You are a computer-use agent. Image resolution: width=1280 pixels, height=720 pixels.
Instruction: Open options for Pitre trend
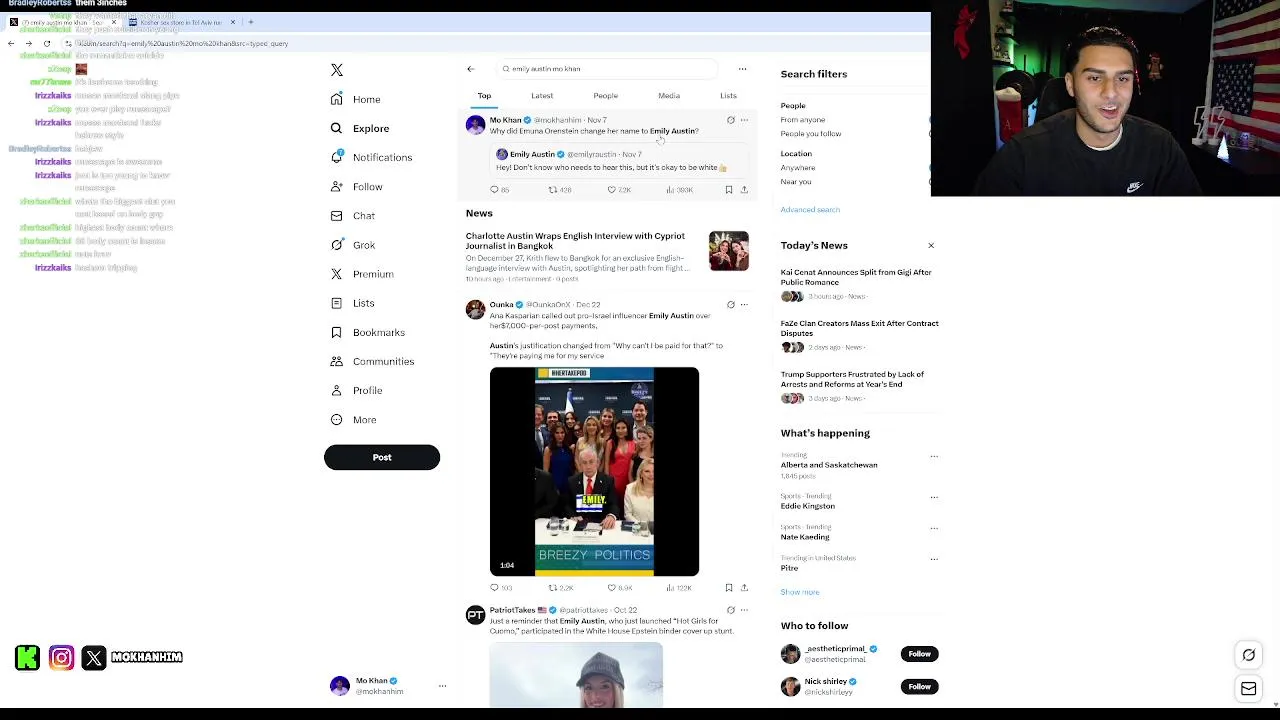(x=934, y=559)
